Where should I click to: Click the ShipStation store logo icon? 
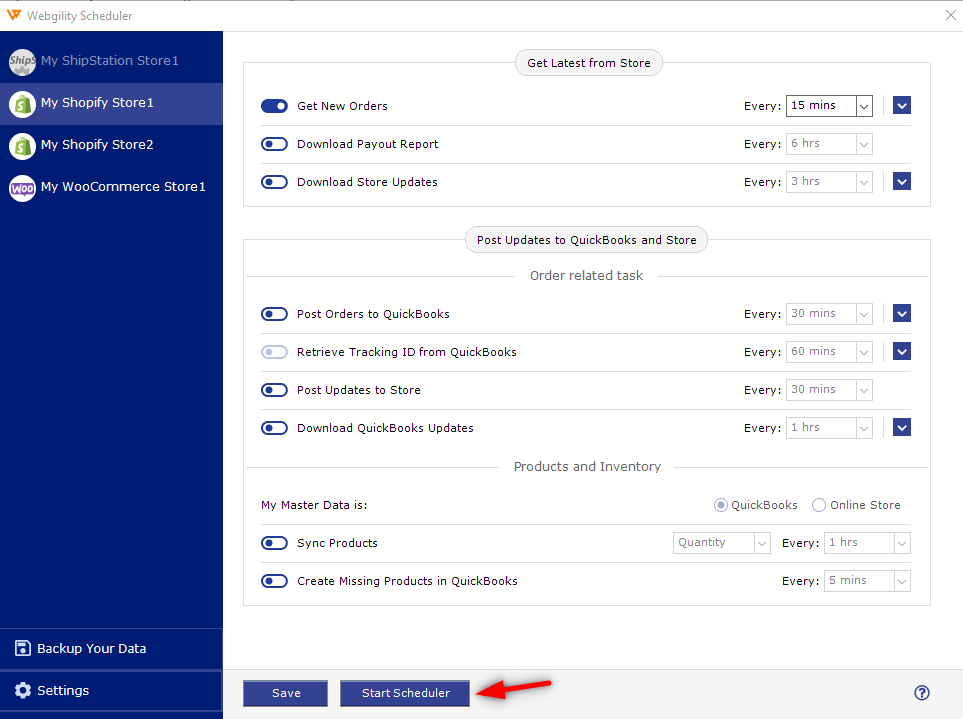click(22, 61)
